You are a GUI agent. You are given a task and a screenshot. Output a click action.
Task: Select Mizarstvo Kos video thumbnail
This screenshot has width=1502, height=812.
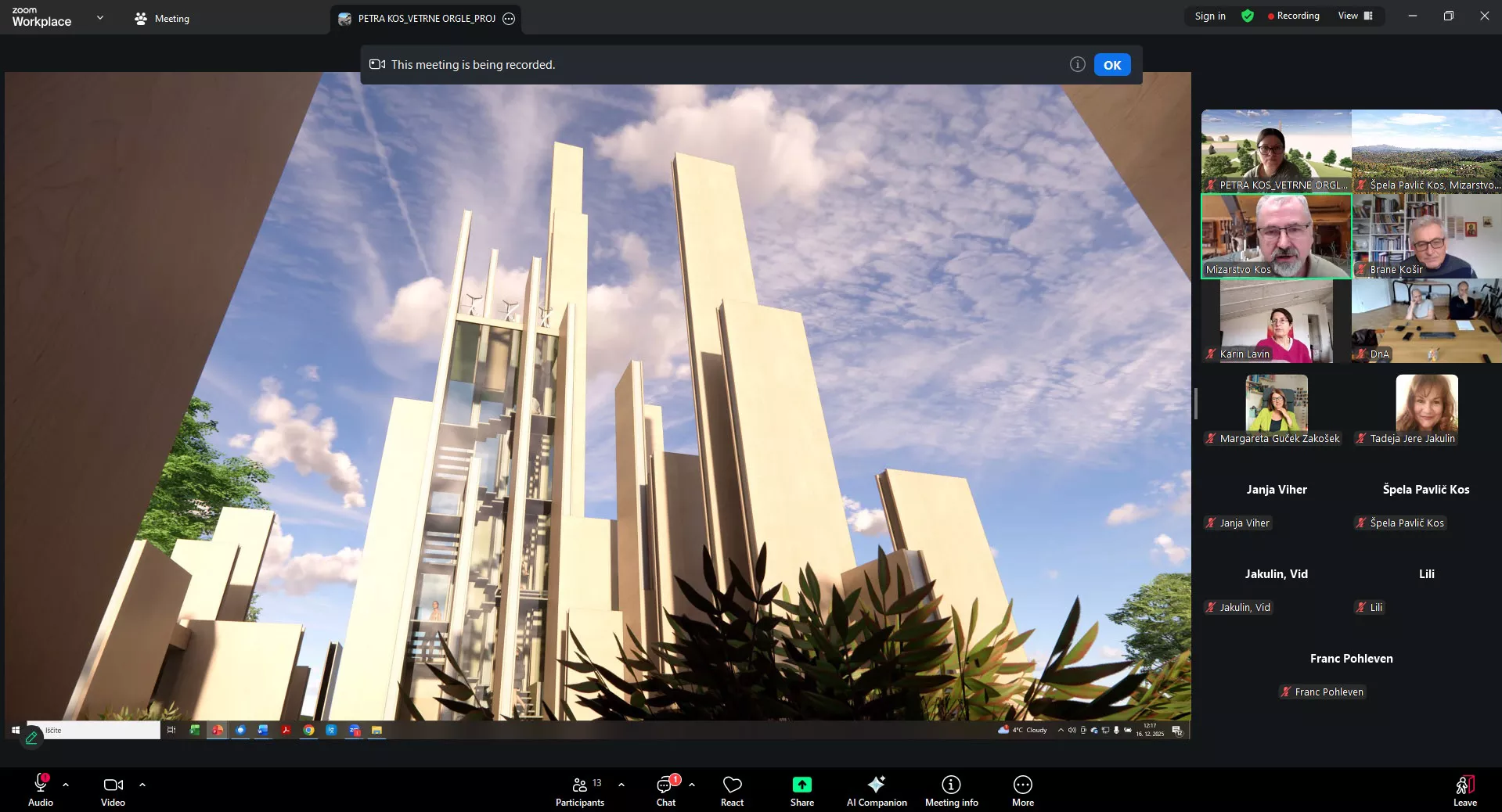pos(1276,235)
